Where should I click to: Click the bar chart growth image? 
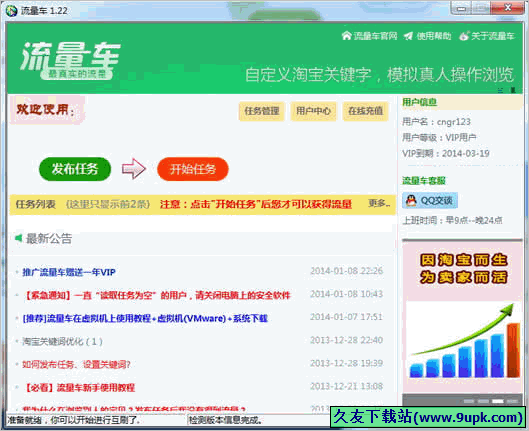(463, 341)
